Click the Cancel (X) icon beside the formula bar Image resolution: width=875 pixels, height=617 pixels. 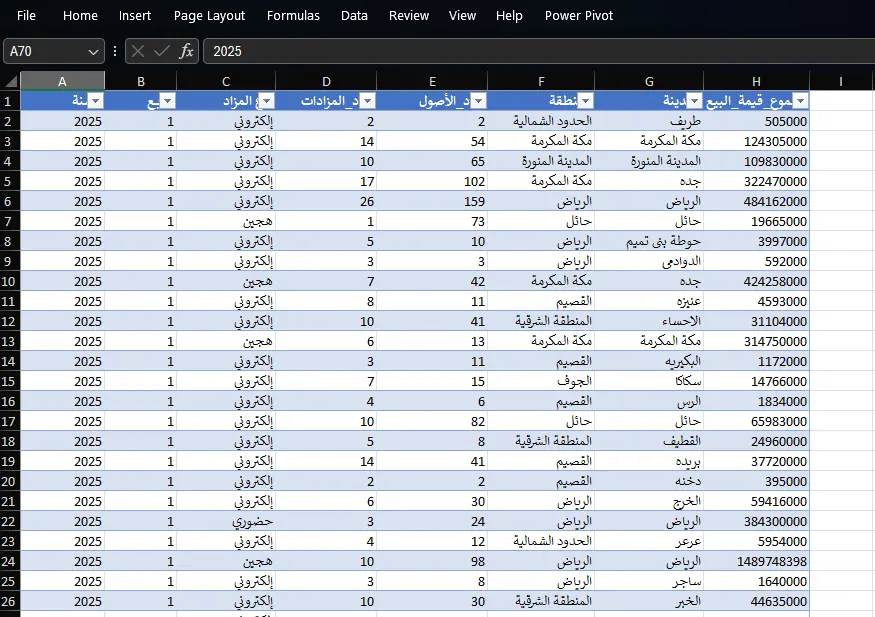[136, 51]
